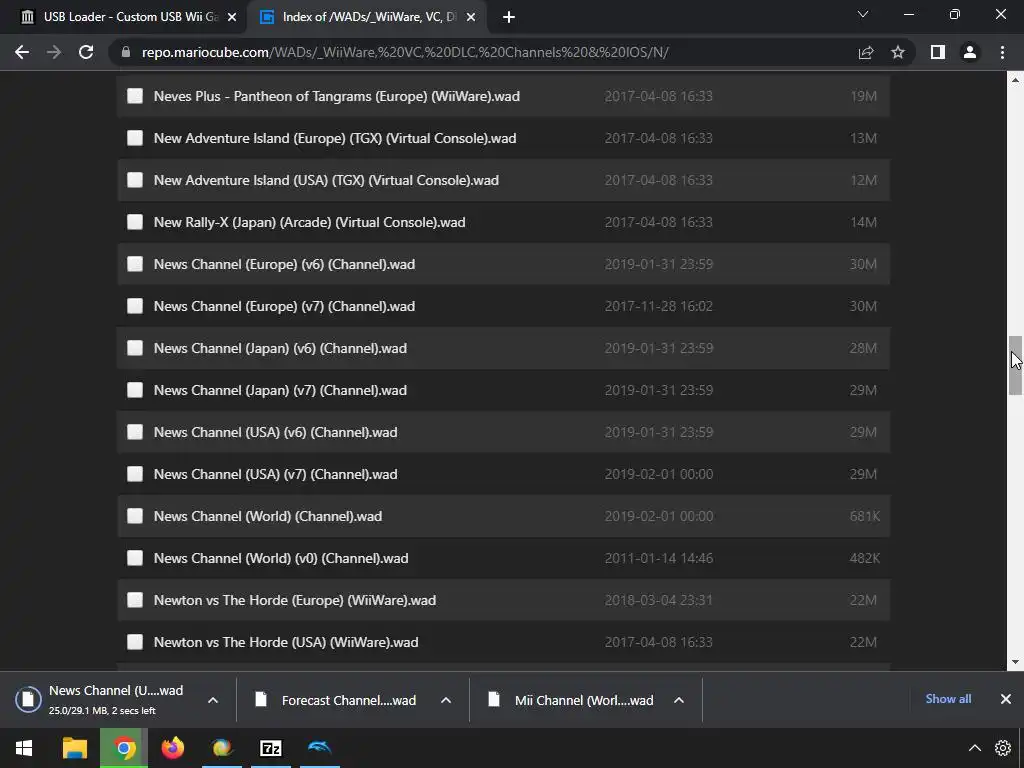
Task: Toggle News Channel (World) (v0) checkbox
Action: [135, 558]
